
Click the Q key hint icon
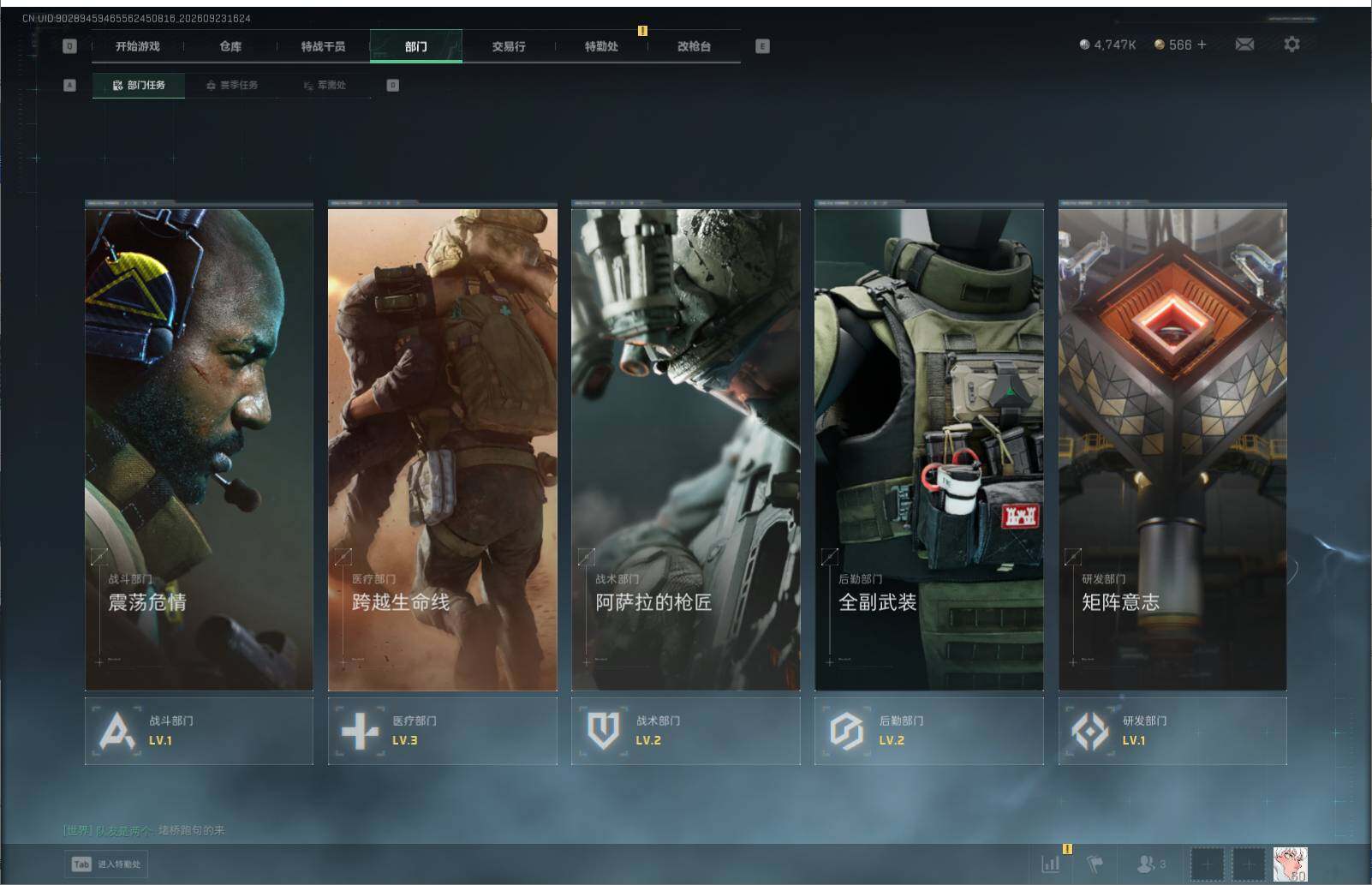click(x=70, y=46)
